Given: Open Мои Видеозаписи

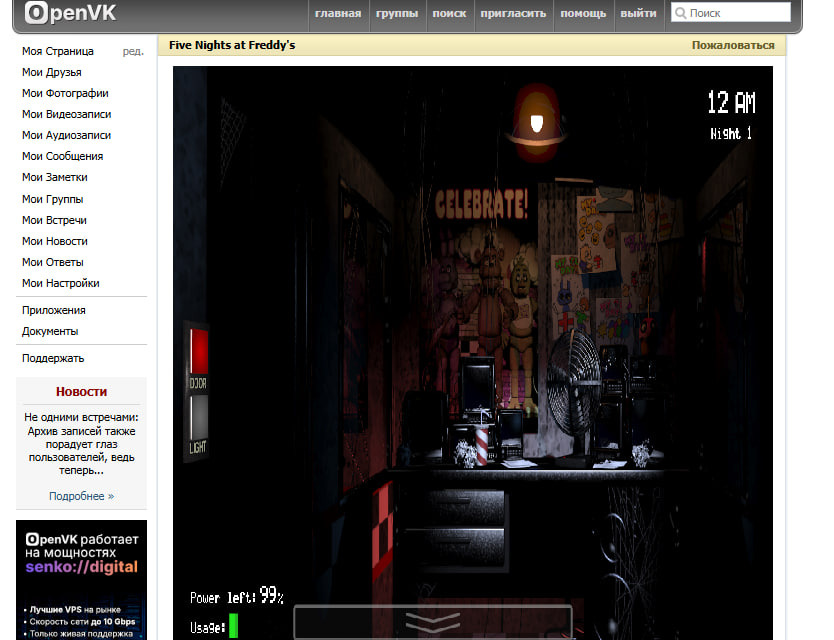Looking at the screenshot, I should click(x=66, y=114).
